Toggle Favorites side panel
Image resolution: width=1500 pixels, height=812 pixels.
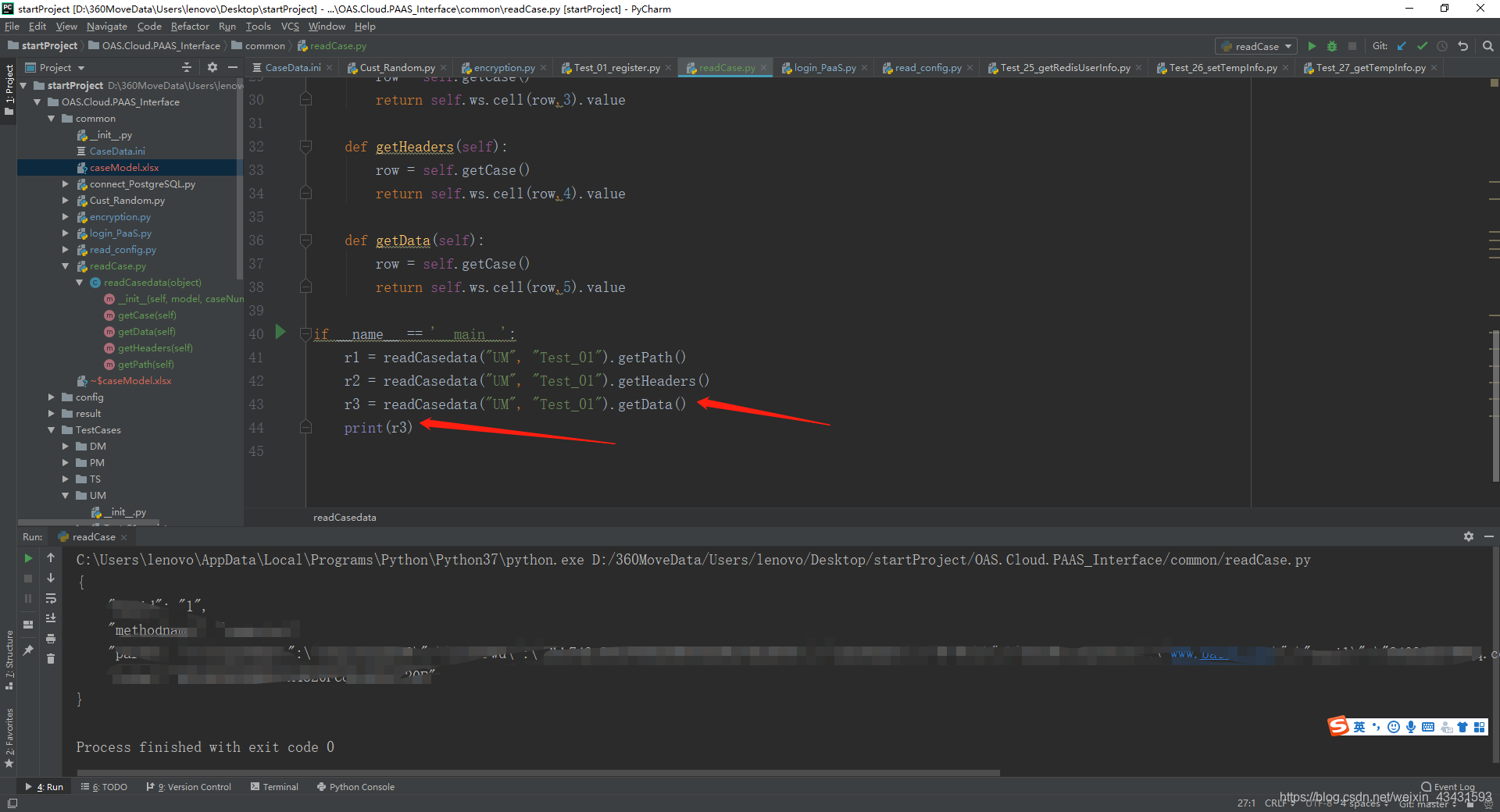coord(9,738)
